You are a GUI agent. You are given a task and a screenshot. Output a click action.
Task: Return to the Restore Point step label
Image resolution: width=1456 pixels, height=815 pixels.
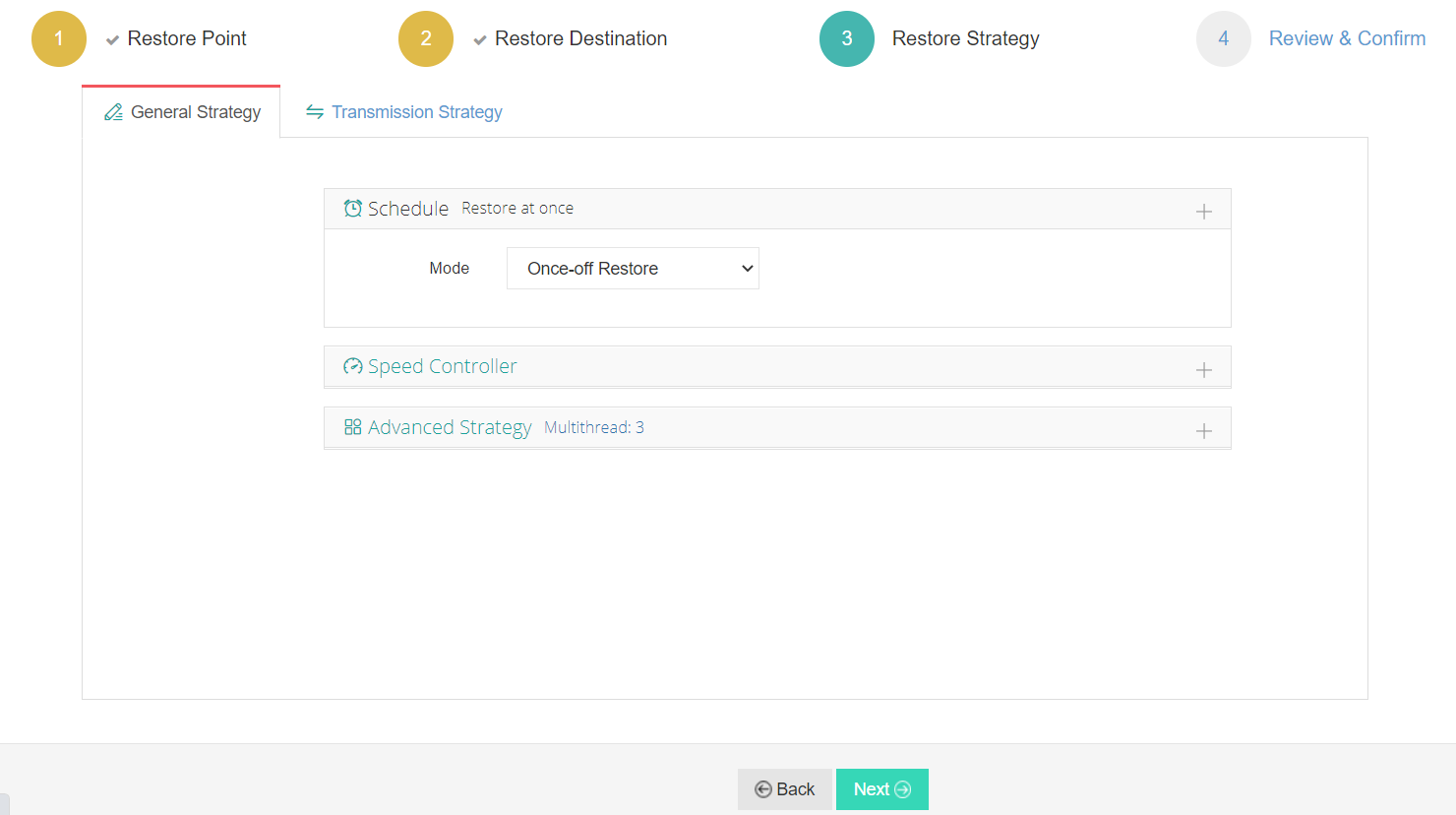(x=187, y=38)
